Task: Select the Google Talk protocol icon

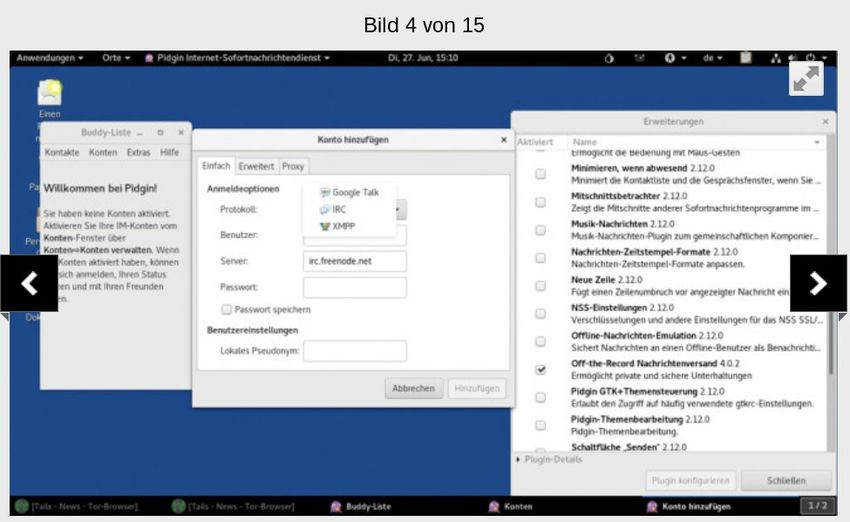Action: coord(325,192)
